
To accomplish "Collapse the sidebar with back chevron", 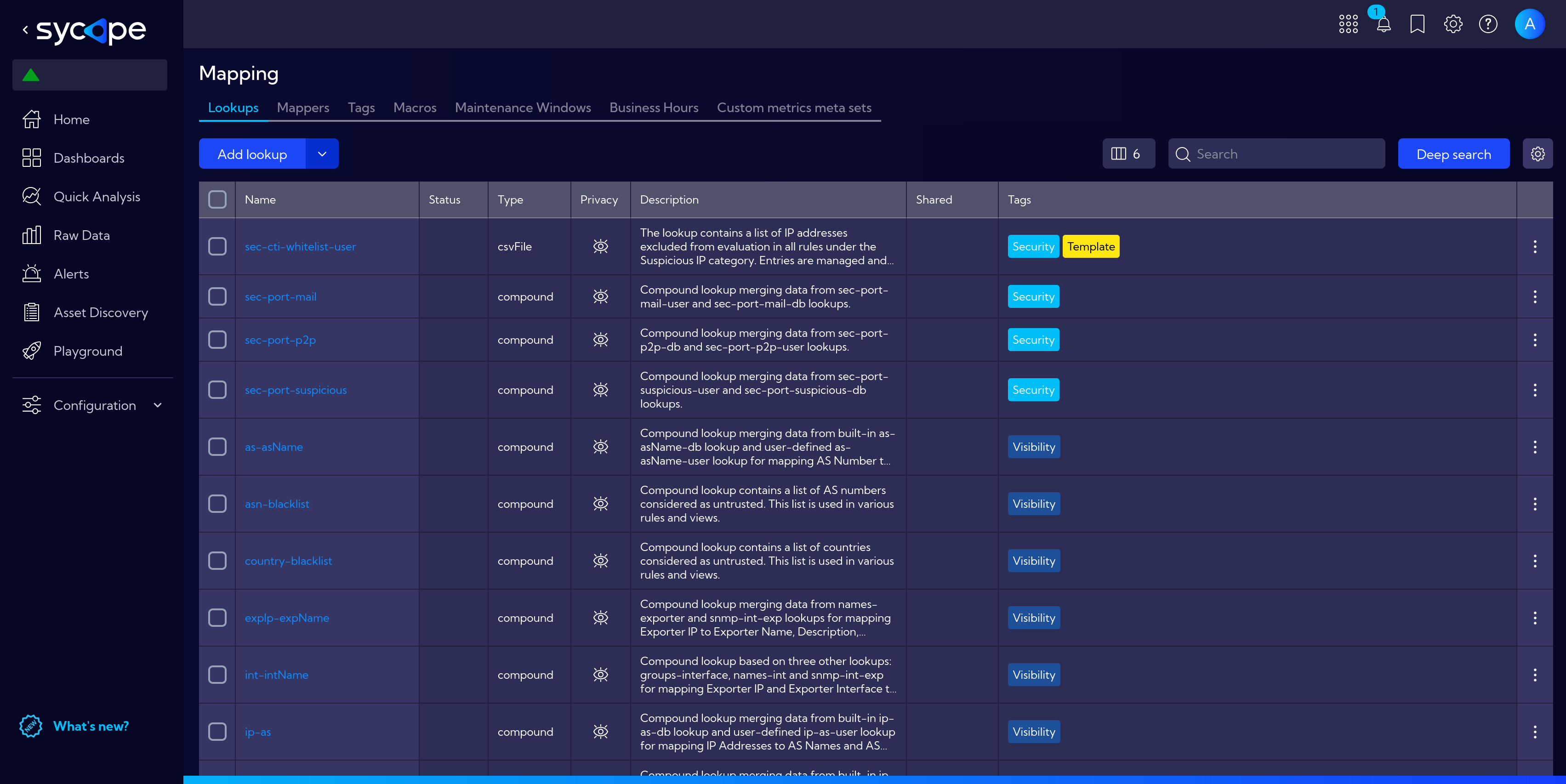I will 26,29.
